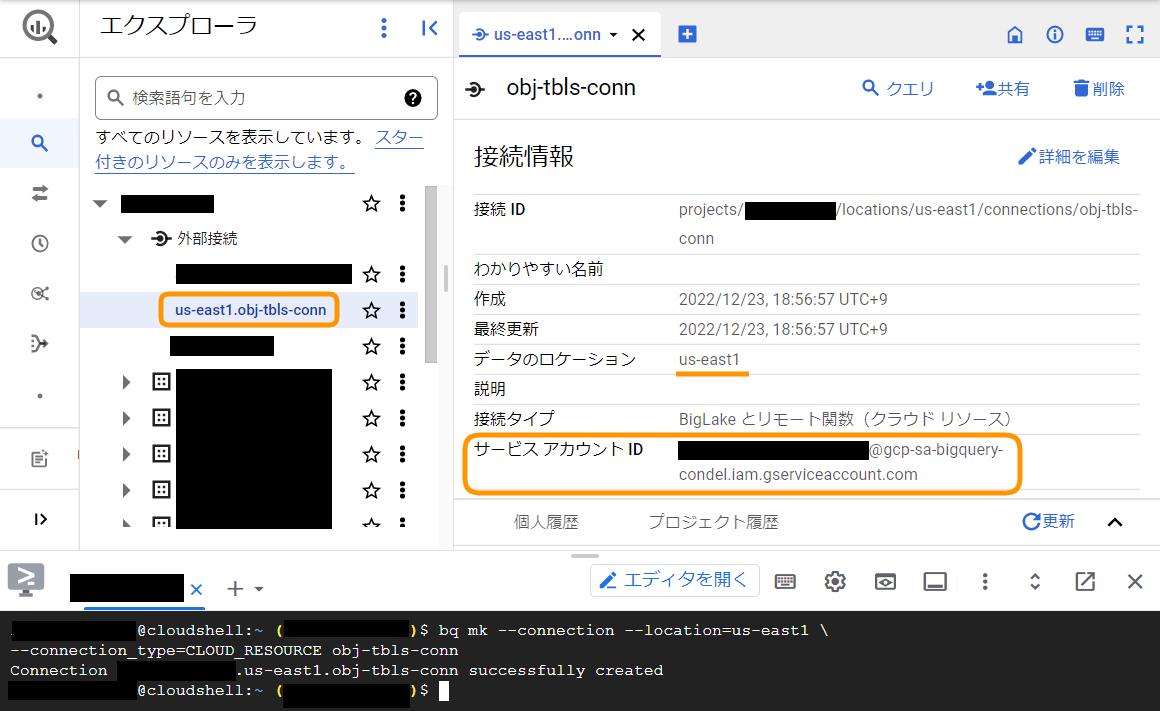The height and width of the screenshot is (711, 1160).
Task: Expand the third dataset node
Action: click(127, 454)
